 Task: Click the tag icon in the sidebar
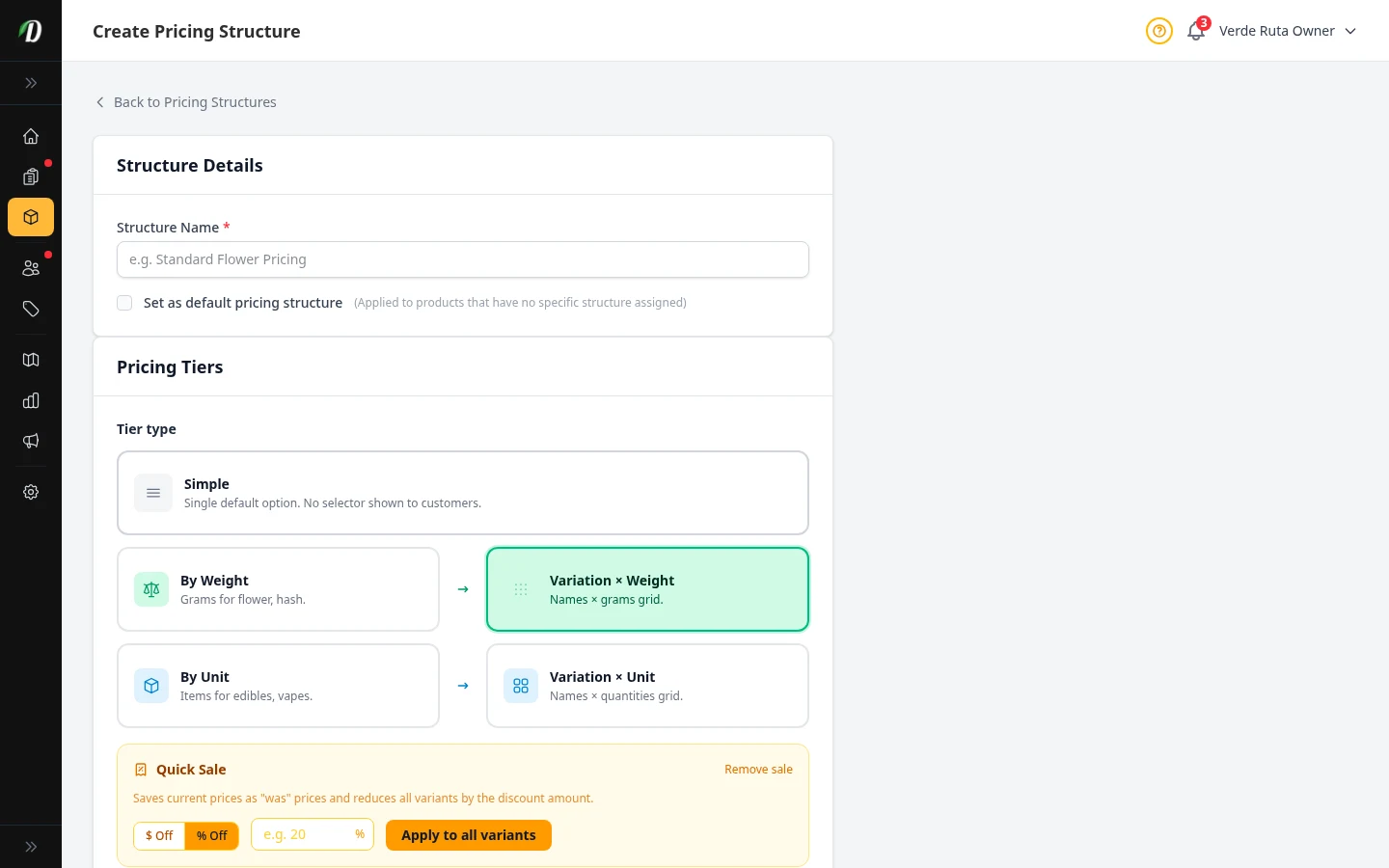(x=31, y=309)
